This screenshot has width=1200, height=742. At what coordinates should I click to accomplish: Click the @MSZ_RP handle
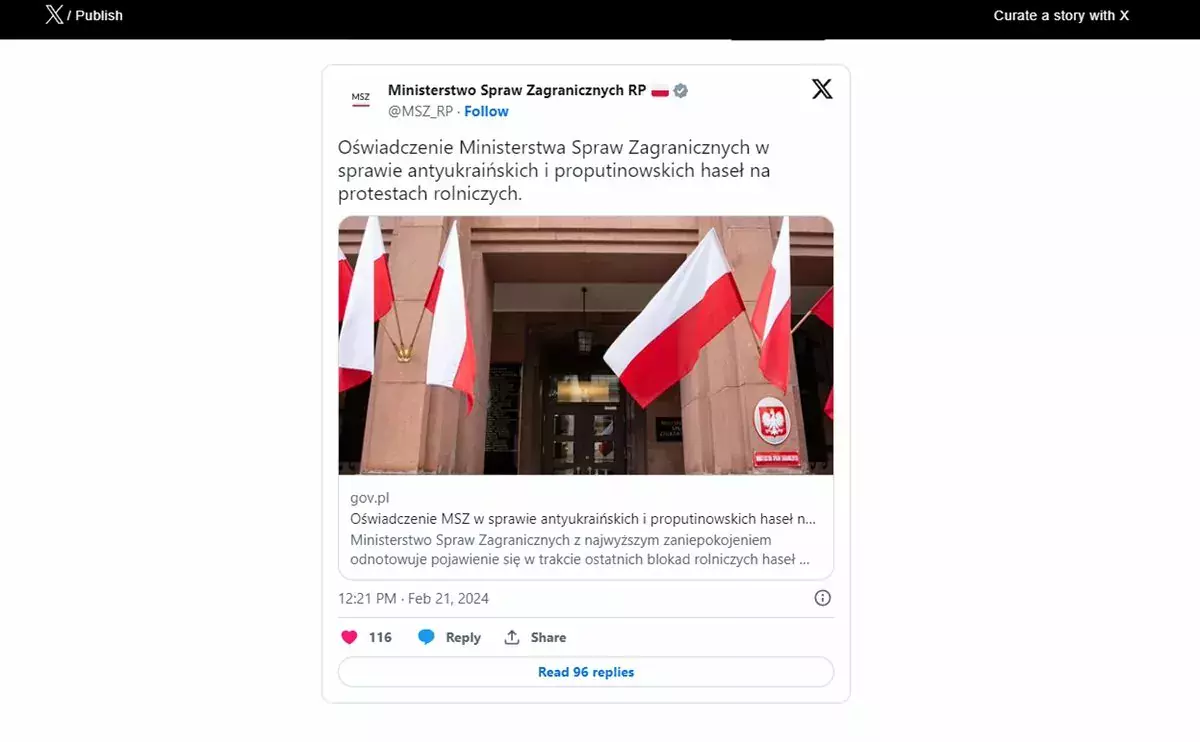(x=420, y=111)
